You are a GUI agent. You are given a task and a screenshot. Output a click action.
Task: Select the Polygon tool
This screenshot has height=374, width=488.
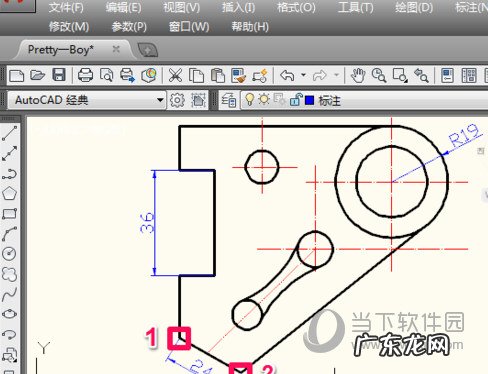coord(9,194)
